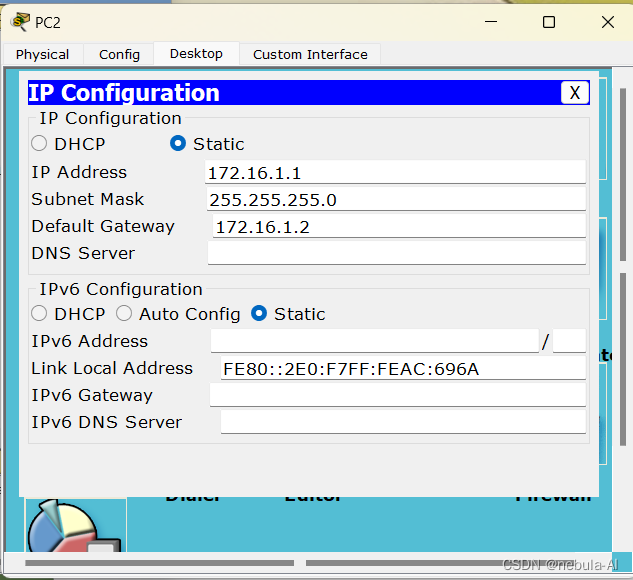Viewport: 633px width, 580px height.
Task: Click the Subnet Mask field 255.255.255.0
Action: coord(396,199)
